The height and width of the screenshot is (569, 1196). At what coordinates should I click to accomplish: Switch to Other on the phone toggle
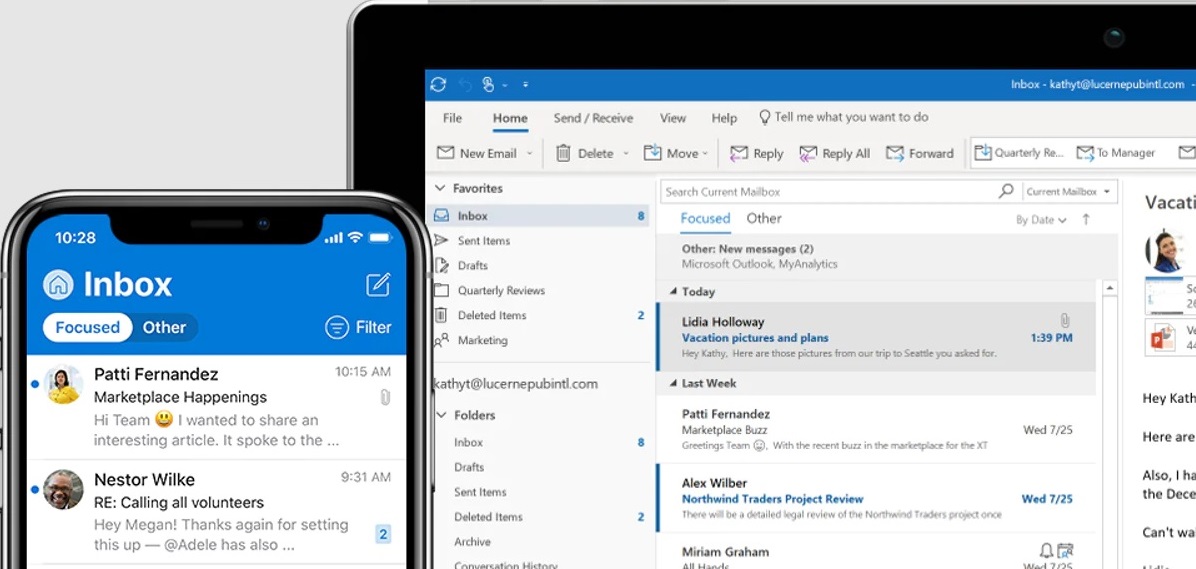pos(165,327)
